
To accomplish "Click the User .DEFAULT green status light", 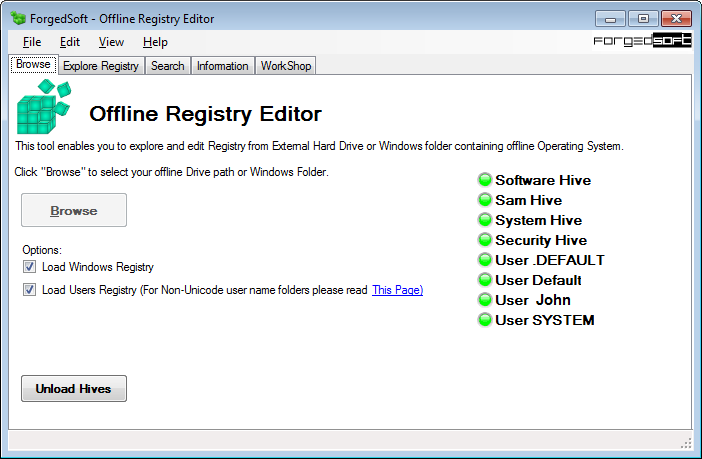I will coord(485,260).
